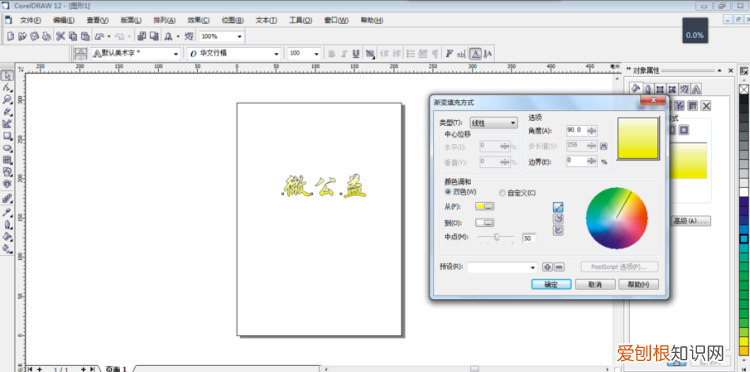Select the Interactive blend tool
Screen dimensions: 750x372
(x=7, y=199)
